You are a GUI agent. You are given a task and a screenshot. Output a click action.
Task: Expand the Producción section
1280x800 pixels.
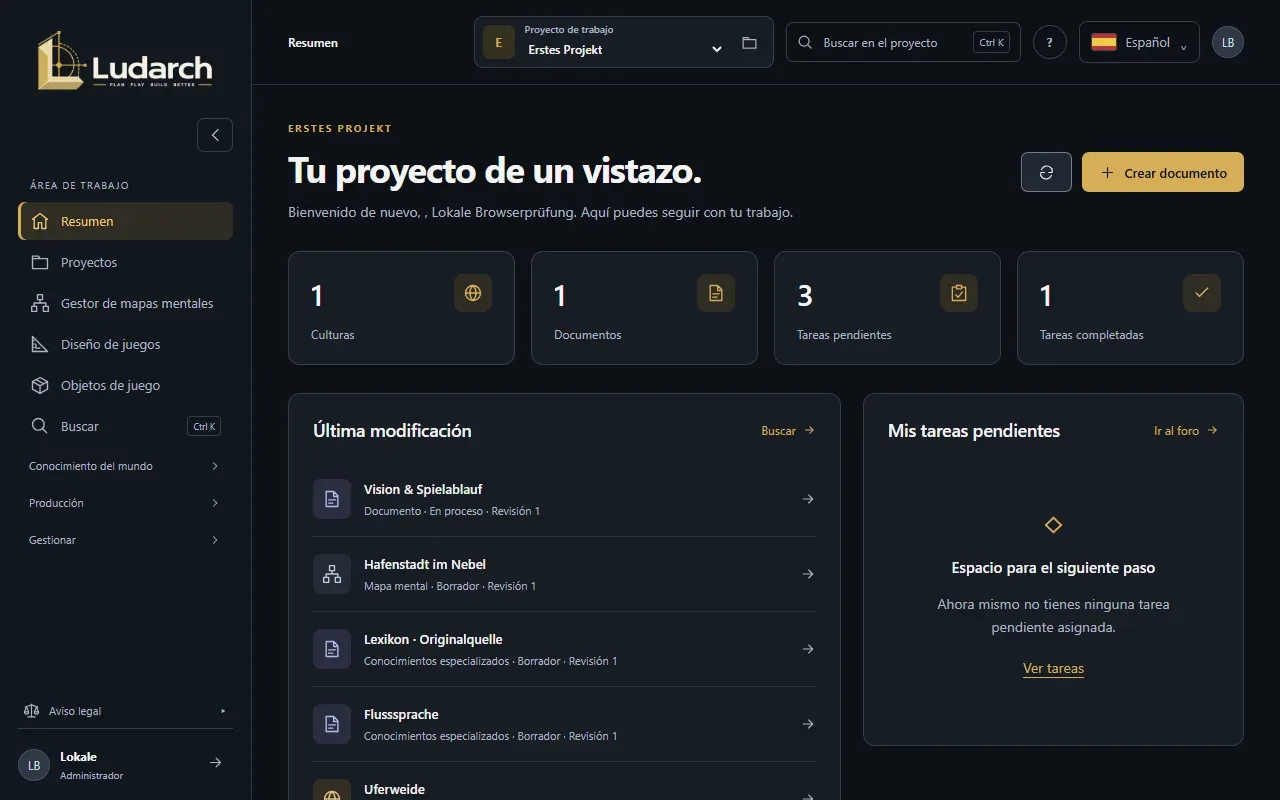coord(125,503)
